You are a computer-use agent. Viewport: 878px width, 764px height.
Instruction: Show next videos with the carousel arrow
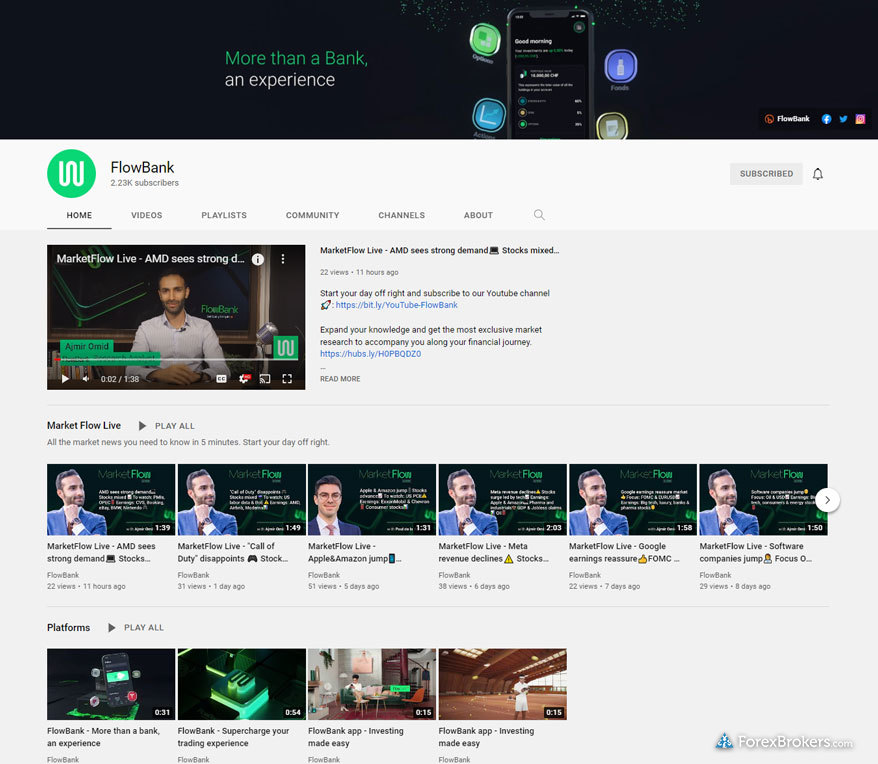coord(827,500)
